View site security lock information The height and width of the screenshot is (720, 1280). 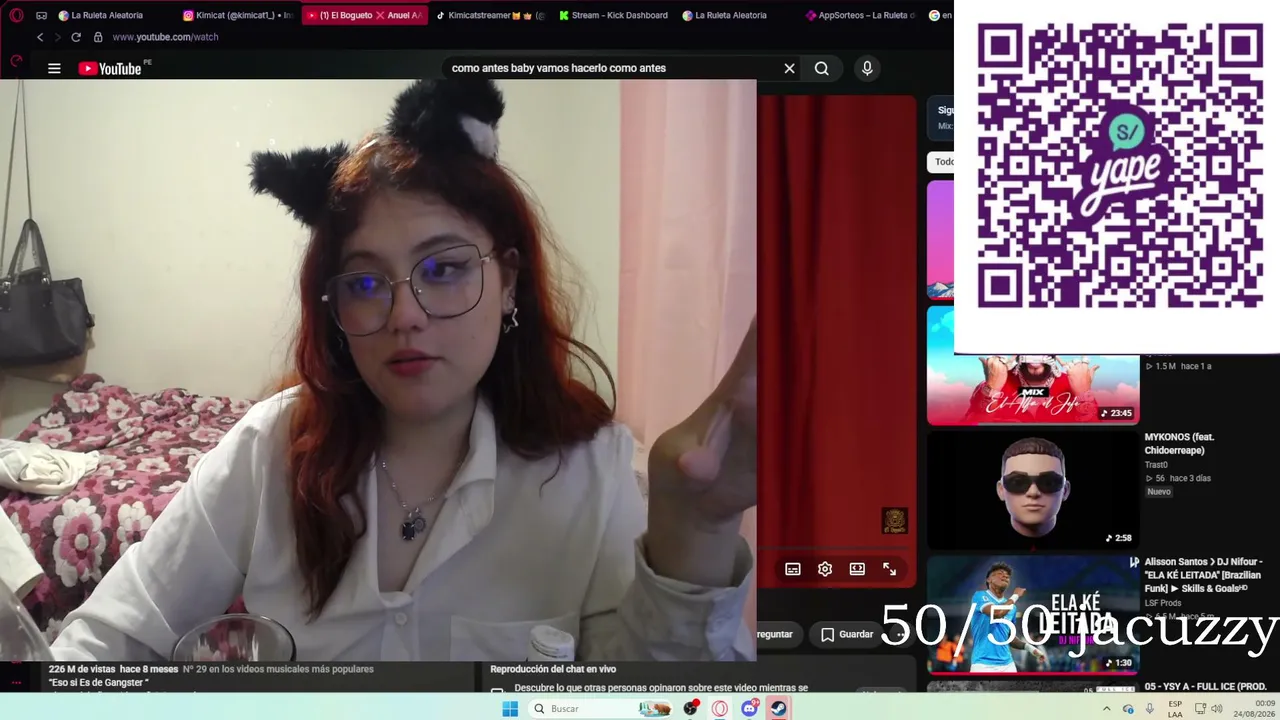pos(98,37)
